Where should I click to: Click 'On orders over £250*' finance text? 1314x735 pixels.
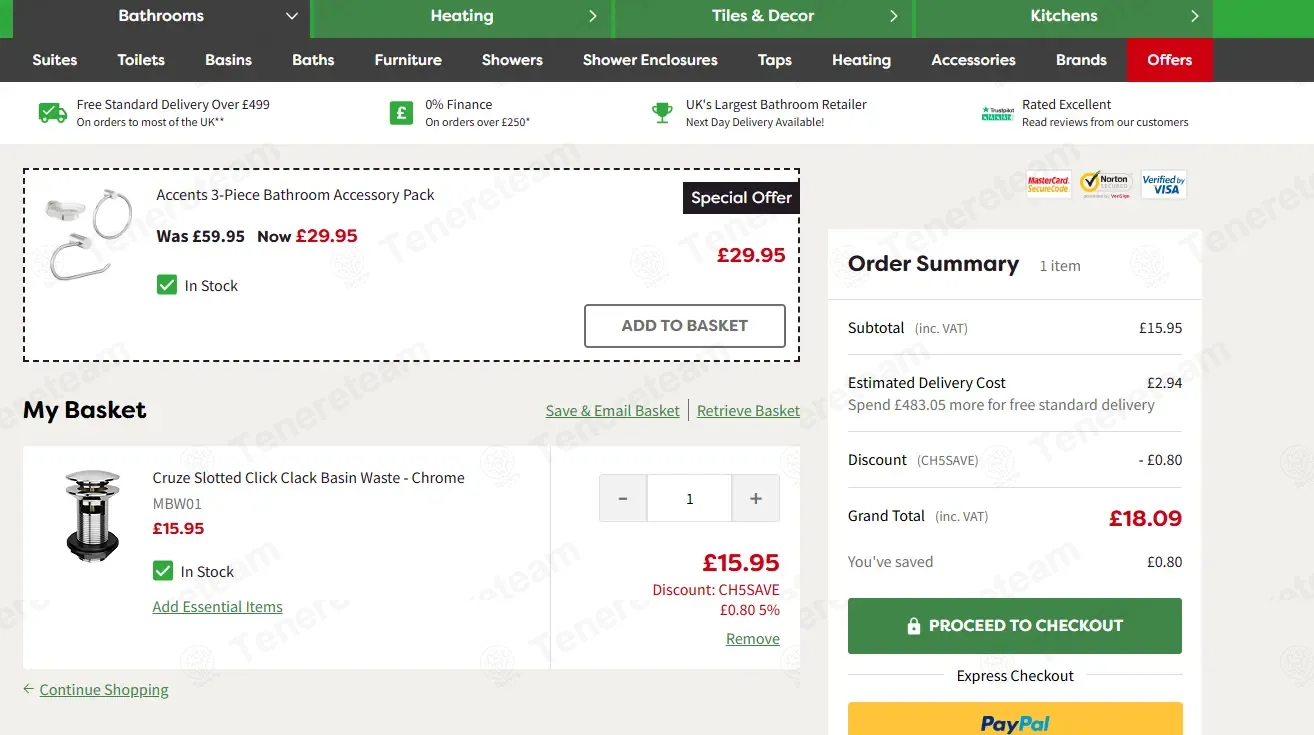pyautogui.click(x=477, y=122)
